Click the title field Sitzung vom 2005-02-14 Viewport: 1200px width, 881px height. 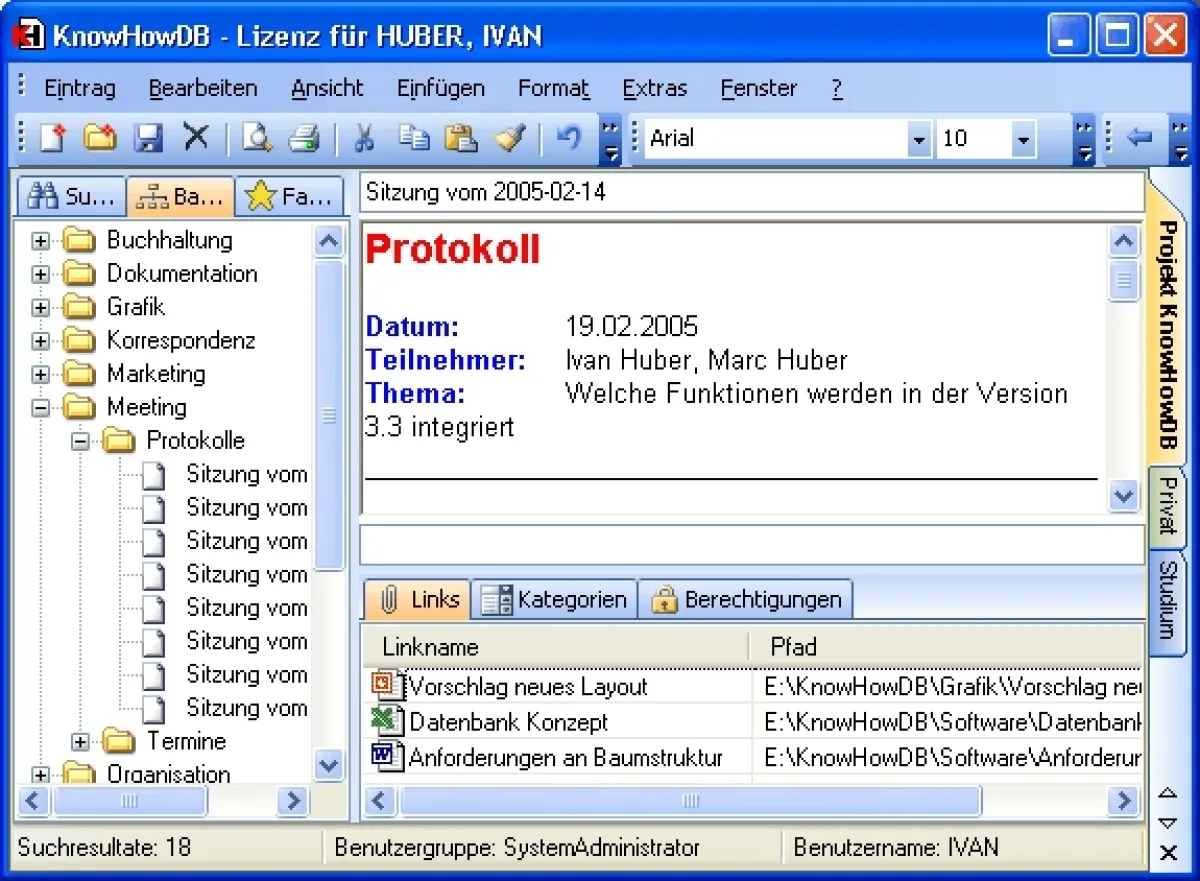click(x=750, y=192)
